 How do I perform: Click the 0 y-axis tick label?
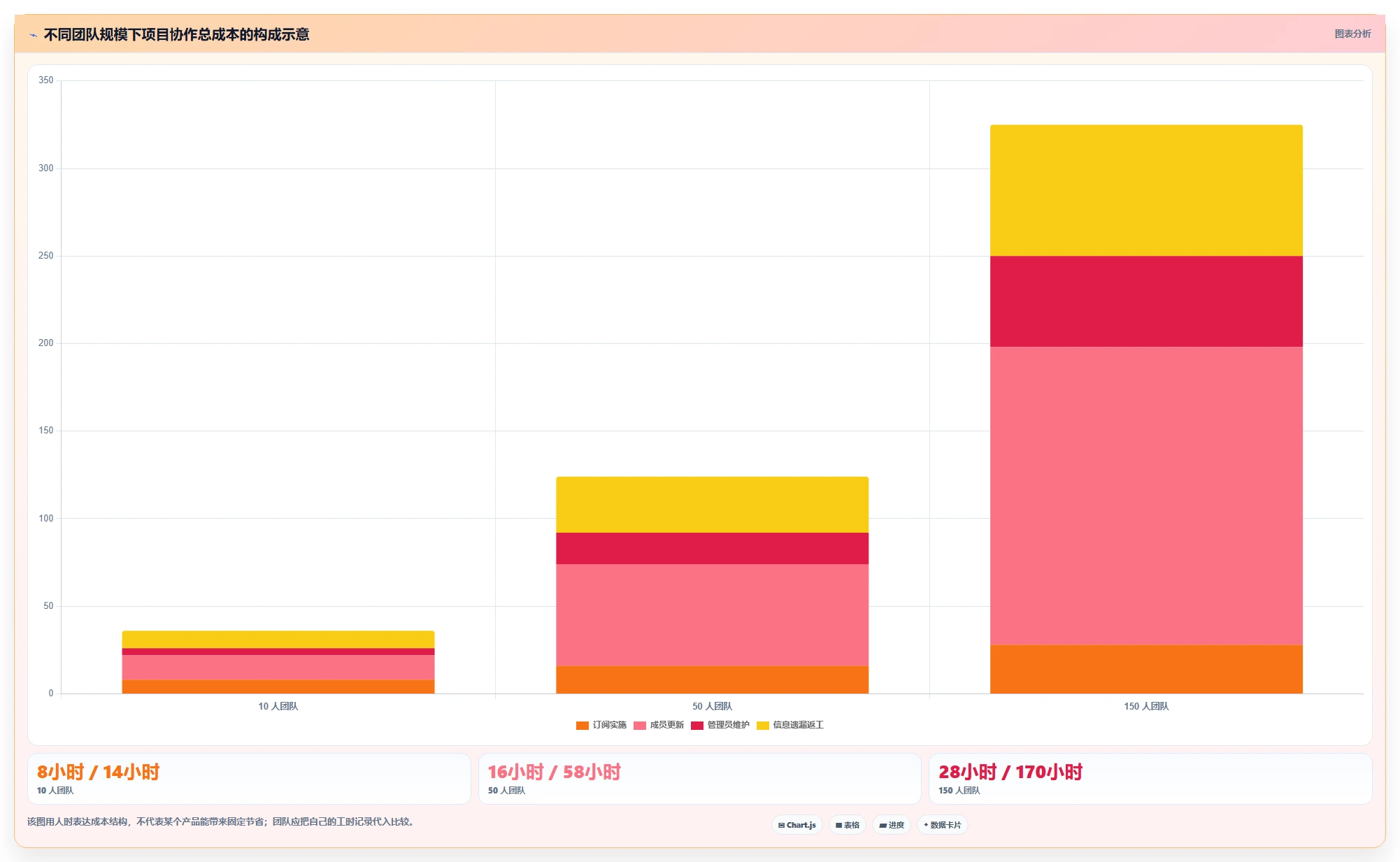coord(51,694)
